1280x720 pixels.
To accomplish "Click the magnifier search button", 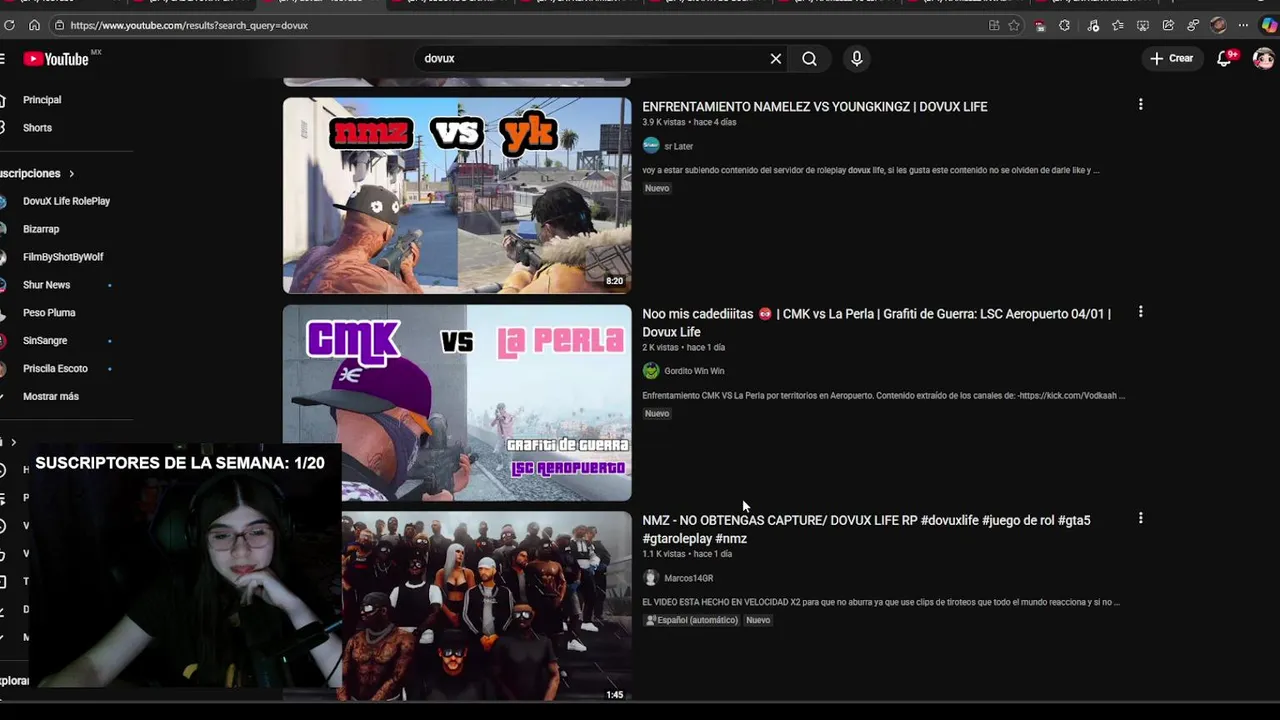I will point(809,59).
